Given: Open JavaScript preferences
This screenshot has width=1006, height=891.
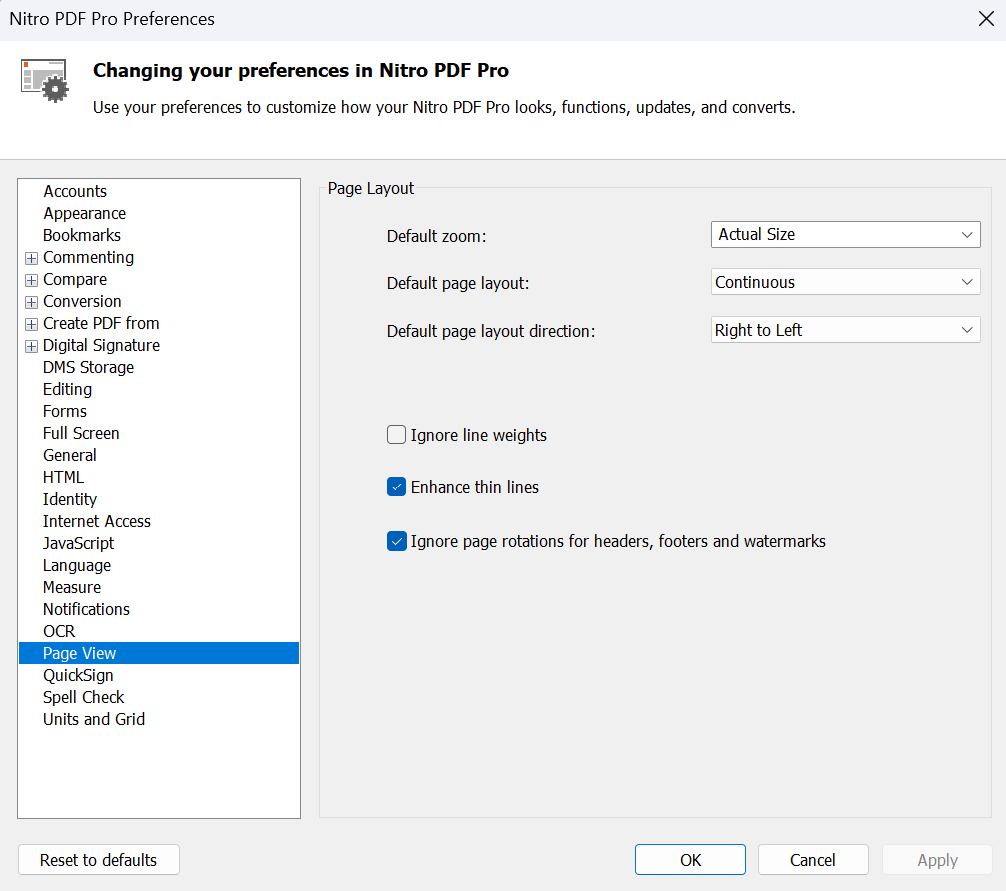Looking at the screenshot, I should click(x=78, y=543).
